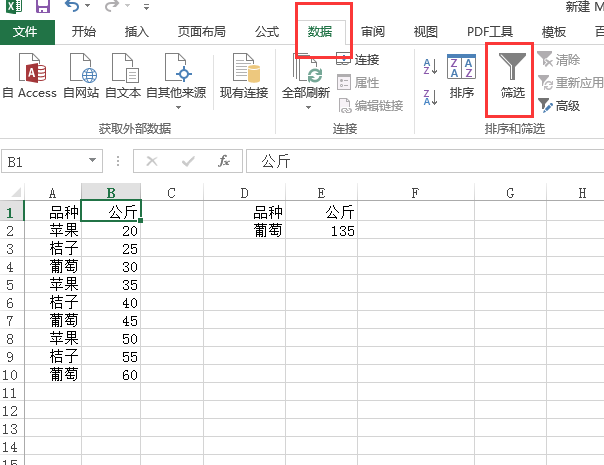Switch to the 开始 tab
This screenshot has height=465, width=604.
[x=84, y=32]
